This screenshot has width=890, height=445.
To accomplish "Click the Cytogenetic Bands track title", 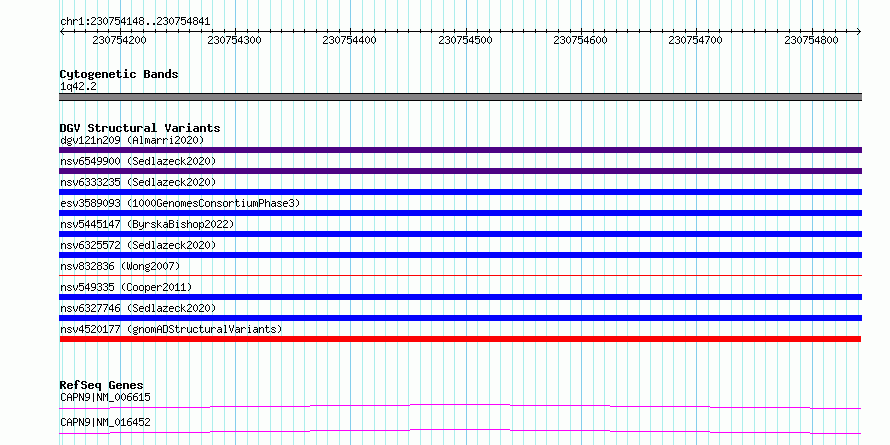I will click(x=119, y=74).
